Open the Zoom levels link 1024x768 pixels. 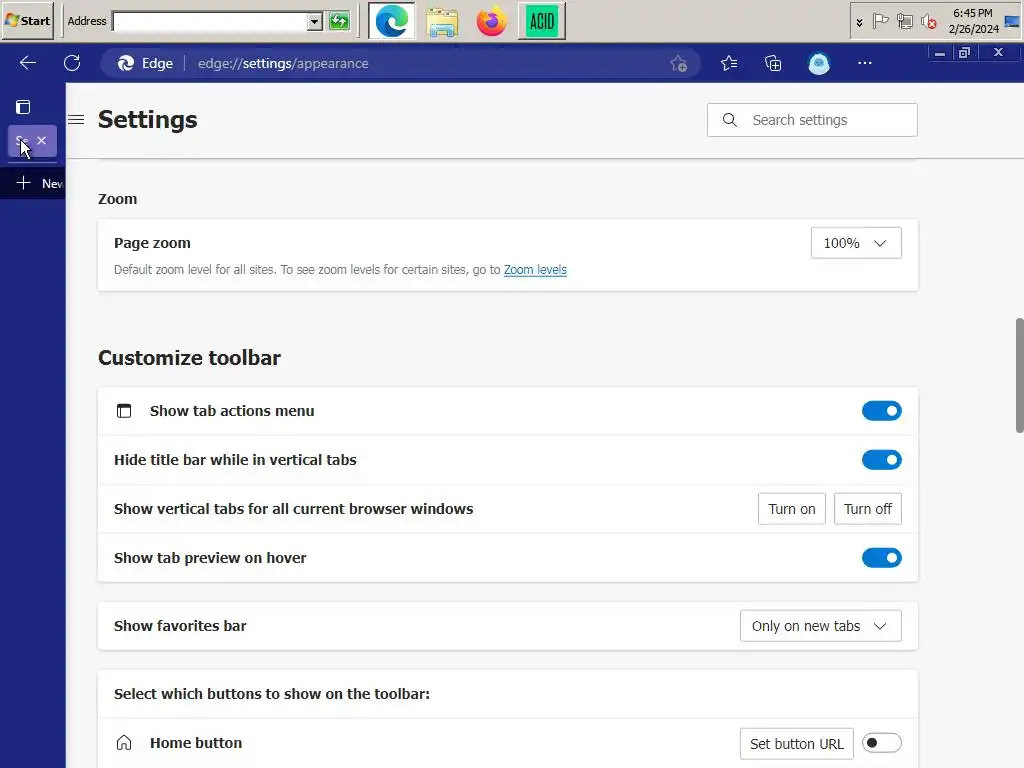click(535, 270)
